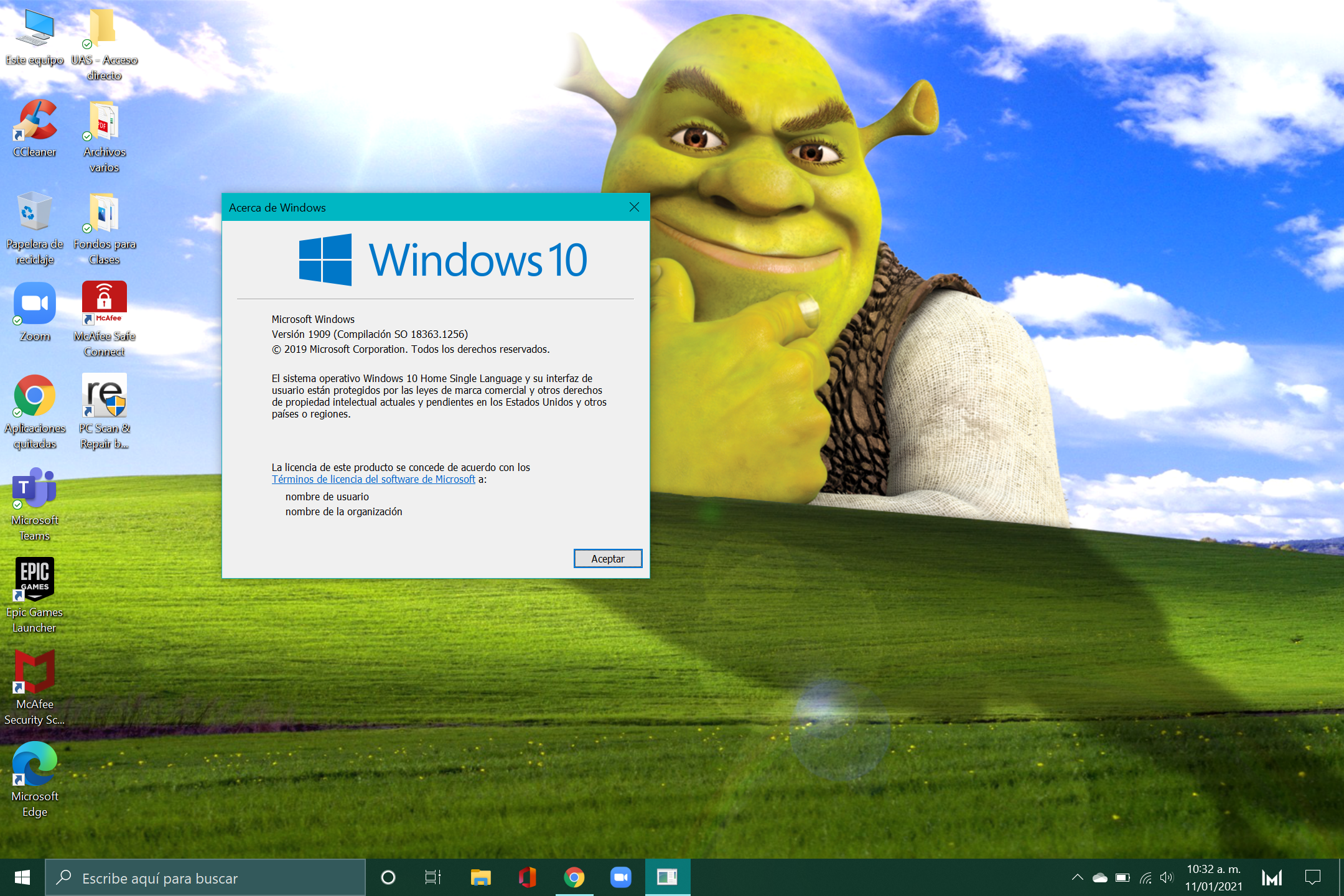The height and width of the screenshot is (896, 1344).
Task: Open Archivos varios folder
Action: 104,137
